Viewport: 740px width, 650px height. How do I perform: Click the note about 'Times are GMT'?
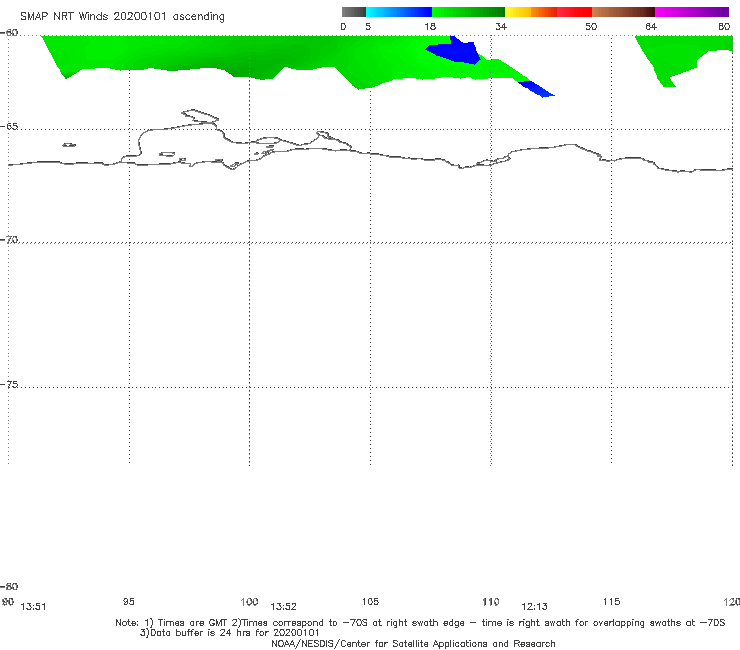420,623
